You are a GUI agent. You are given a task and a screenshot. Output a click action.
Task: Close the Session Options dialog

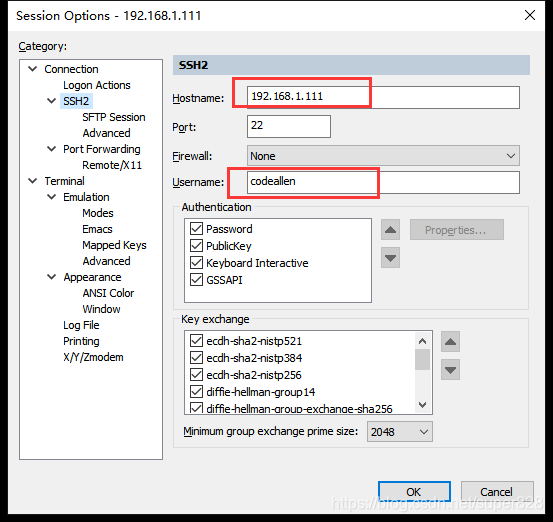click(x=530, y=15)
